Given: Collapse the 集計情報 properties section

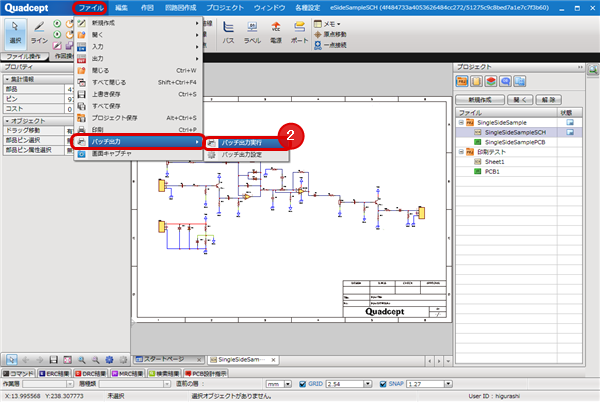Looking at the screenshot, I should (7, 79).
